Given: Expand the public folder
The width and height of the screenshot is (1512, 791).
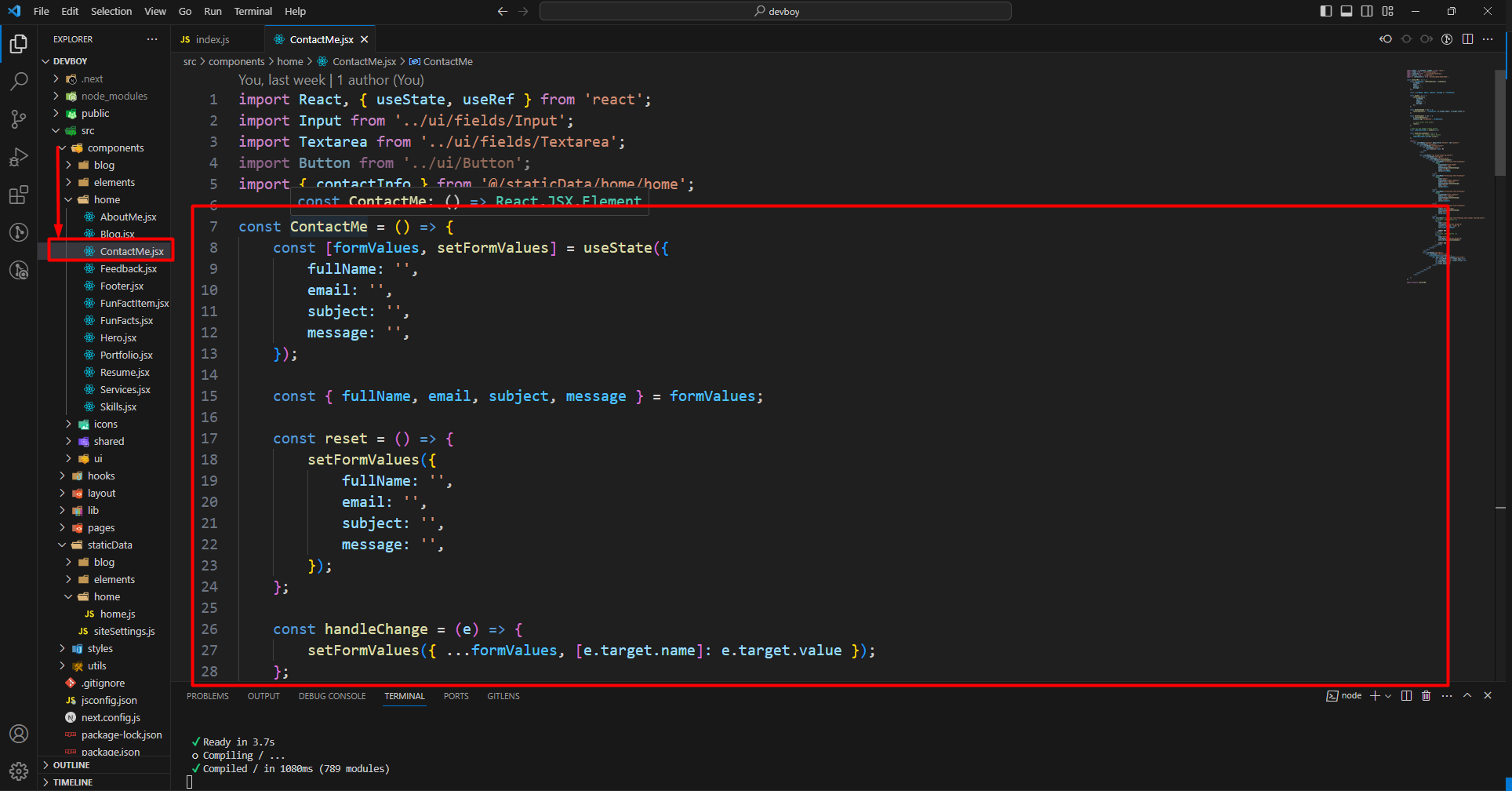Looking at the screenshot, I should [95, 114].
